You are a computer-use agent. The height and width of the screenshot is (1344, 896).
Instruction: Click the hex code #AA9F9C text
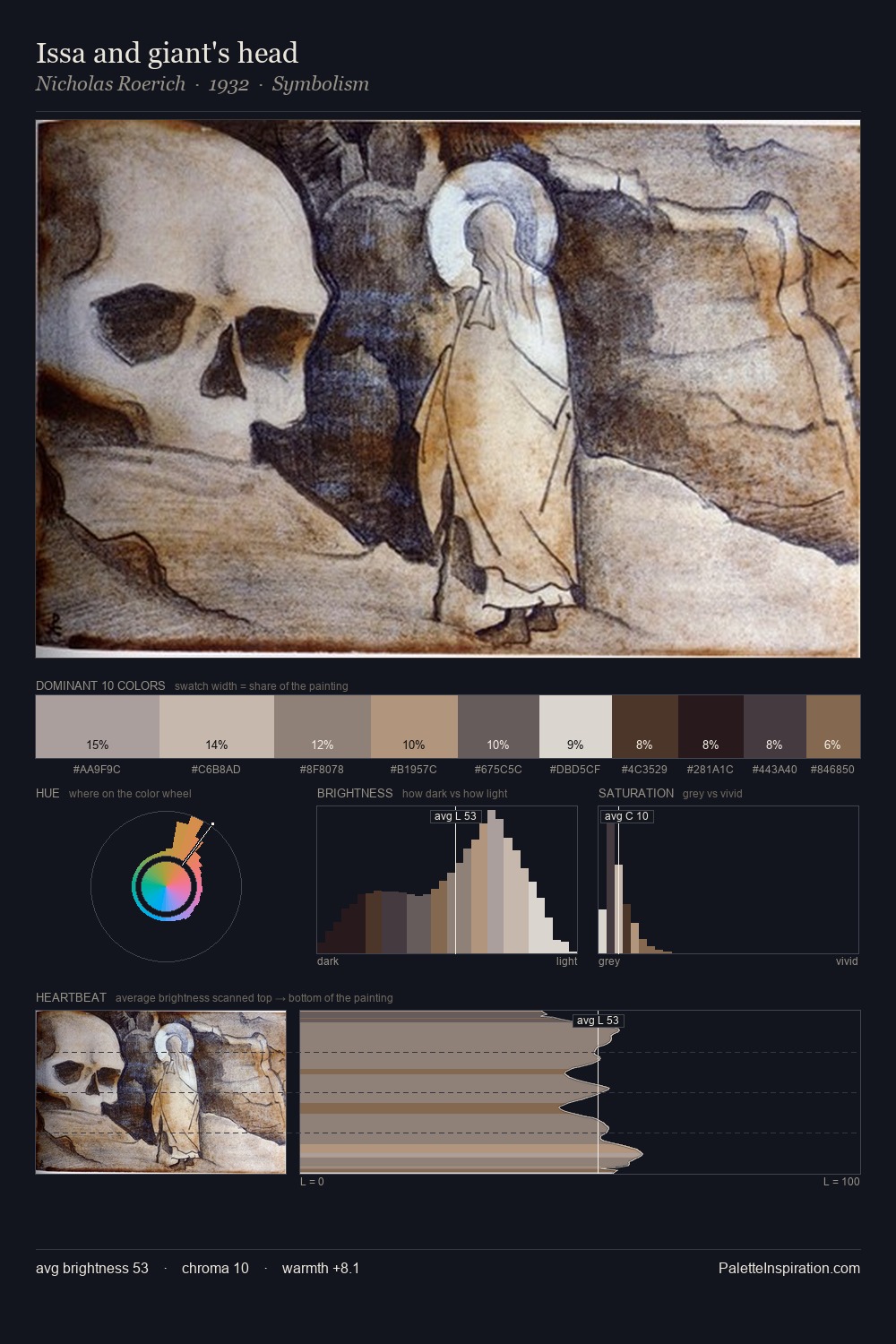(x=97, y=770)
